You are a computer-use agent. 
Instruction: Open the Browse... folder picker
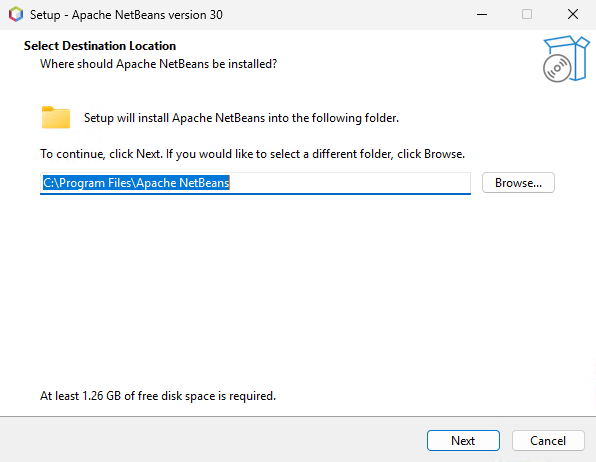(518, 183)
